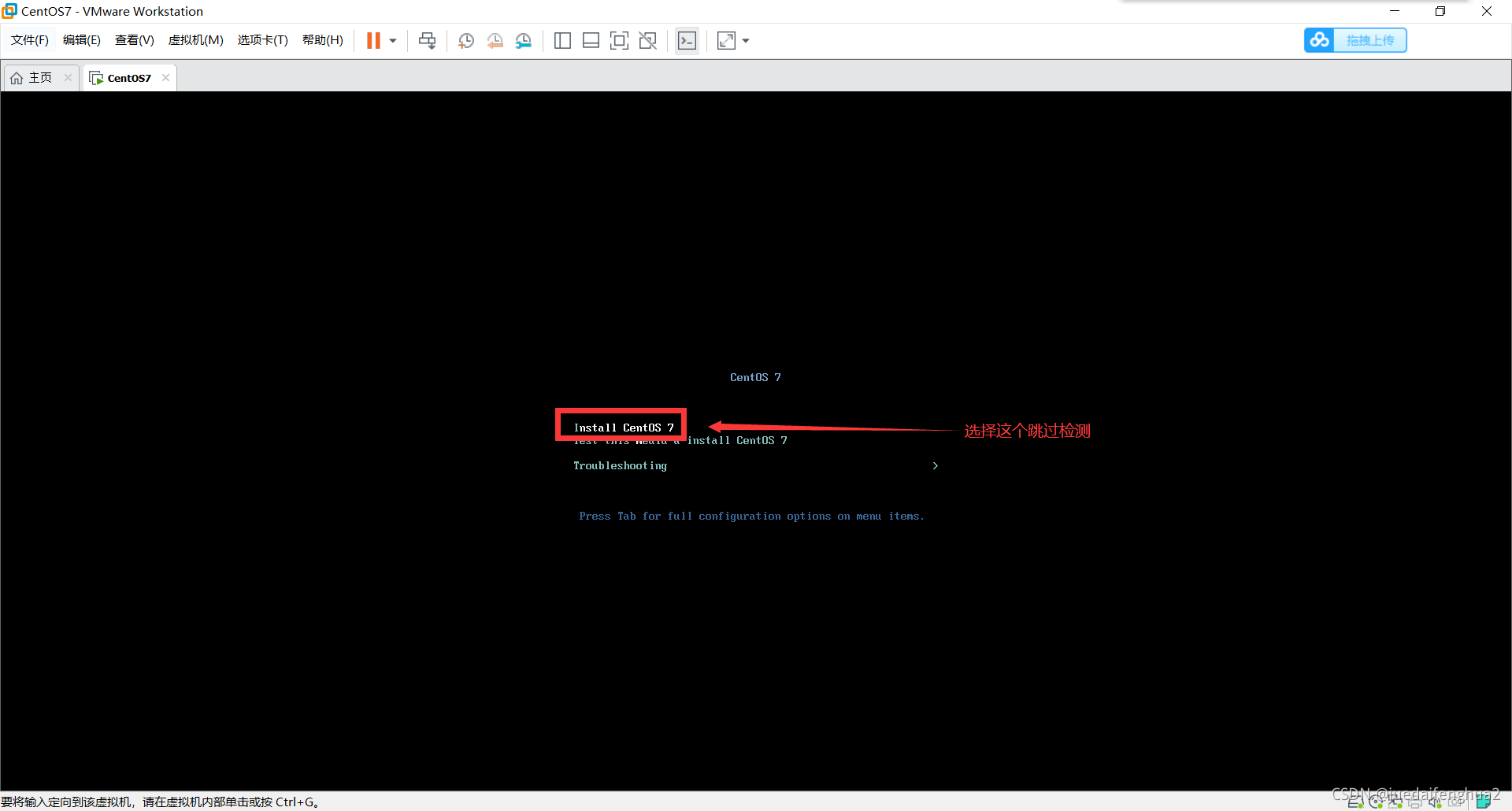Toggle the thumbnail bar view icon
This screenshot has width=1512, height=811.
point(591,40)
